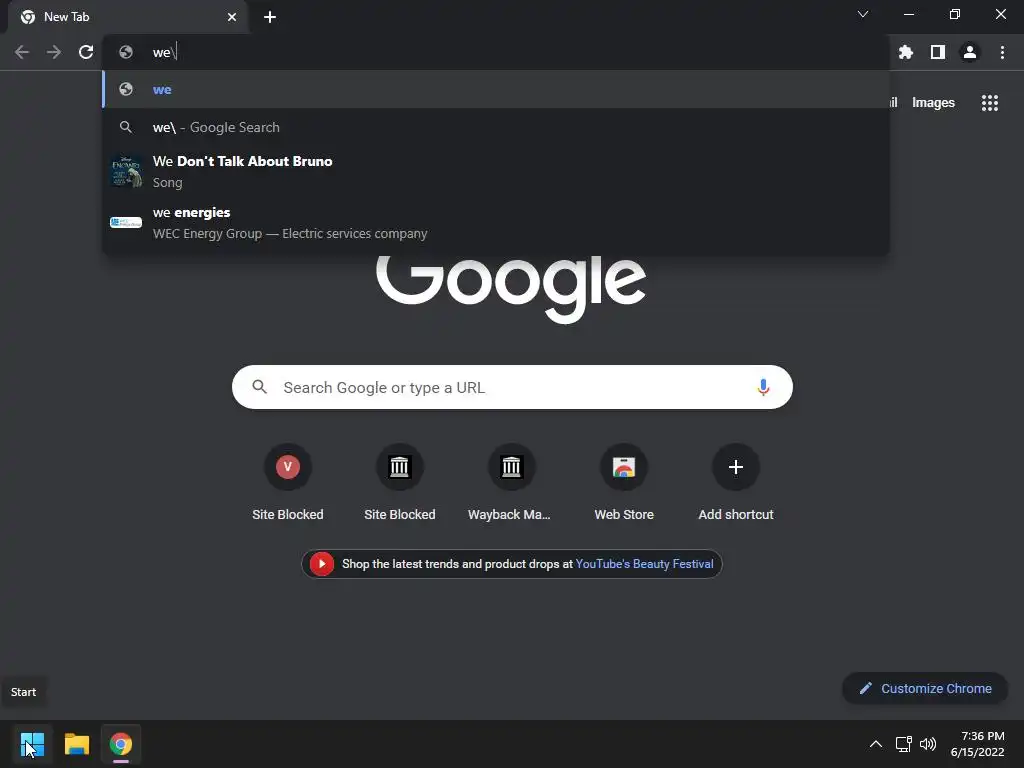Expand the hidden system tray icons
This screenshot has width=1024, height=768.
(876, 744)
